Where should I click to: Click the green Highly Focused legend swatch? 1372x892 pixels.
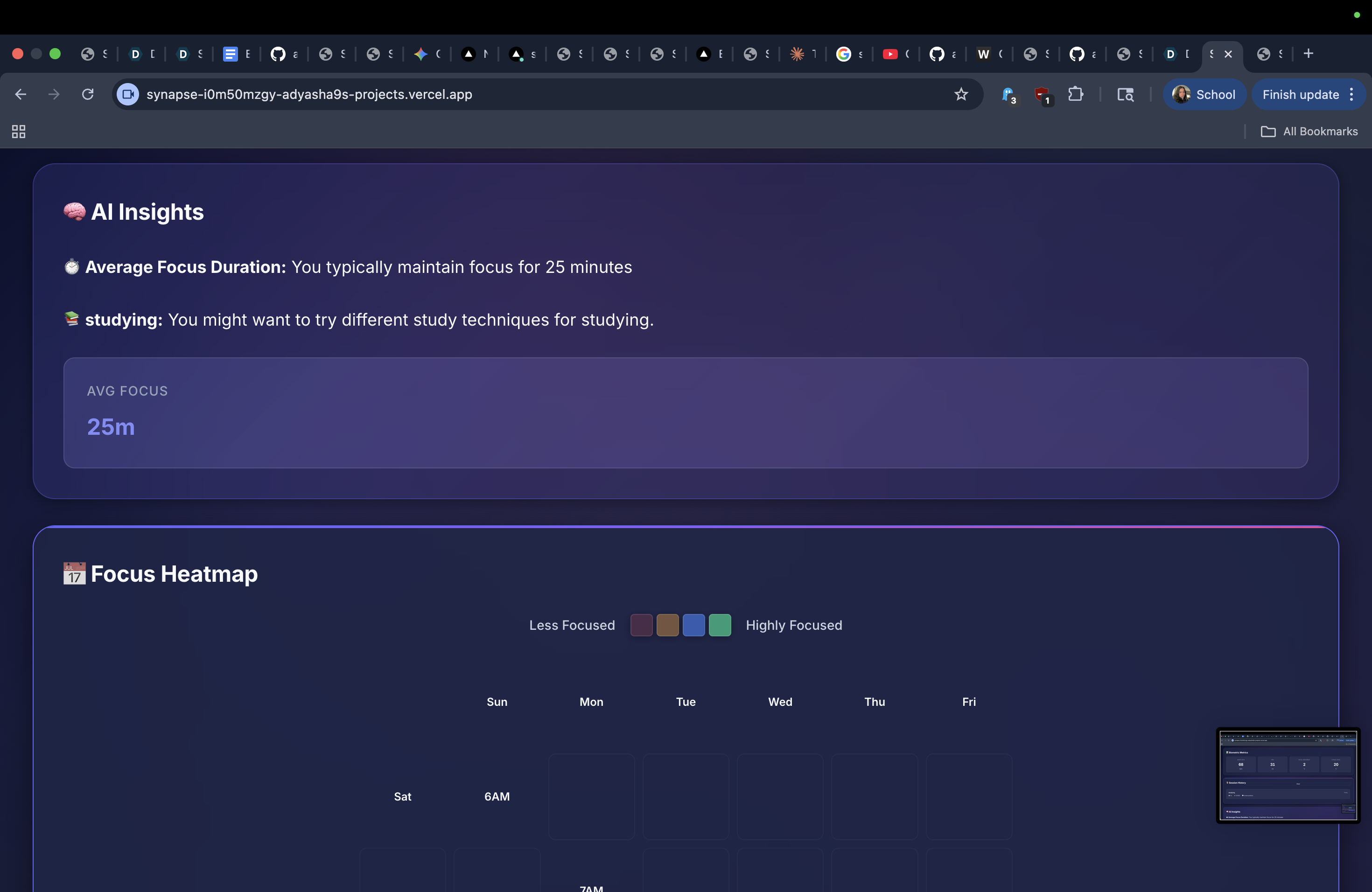tap(720, 625)
